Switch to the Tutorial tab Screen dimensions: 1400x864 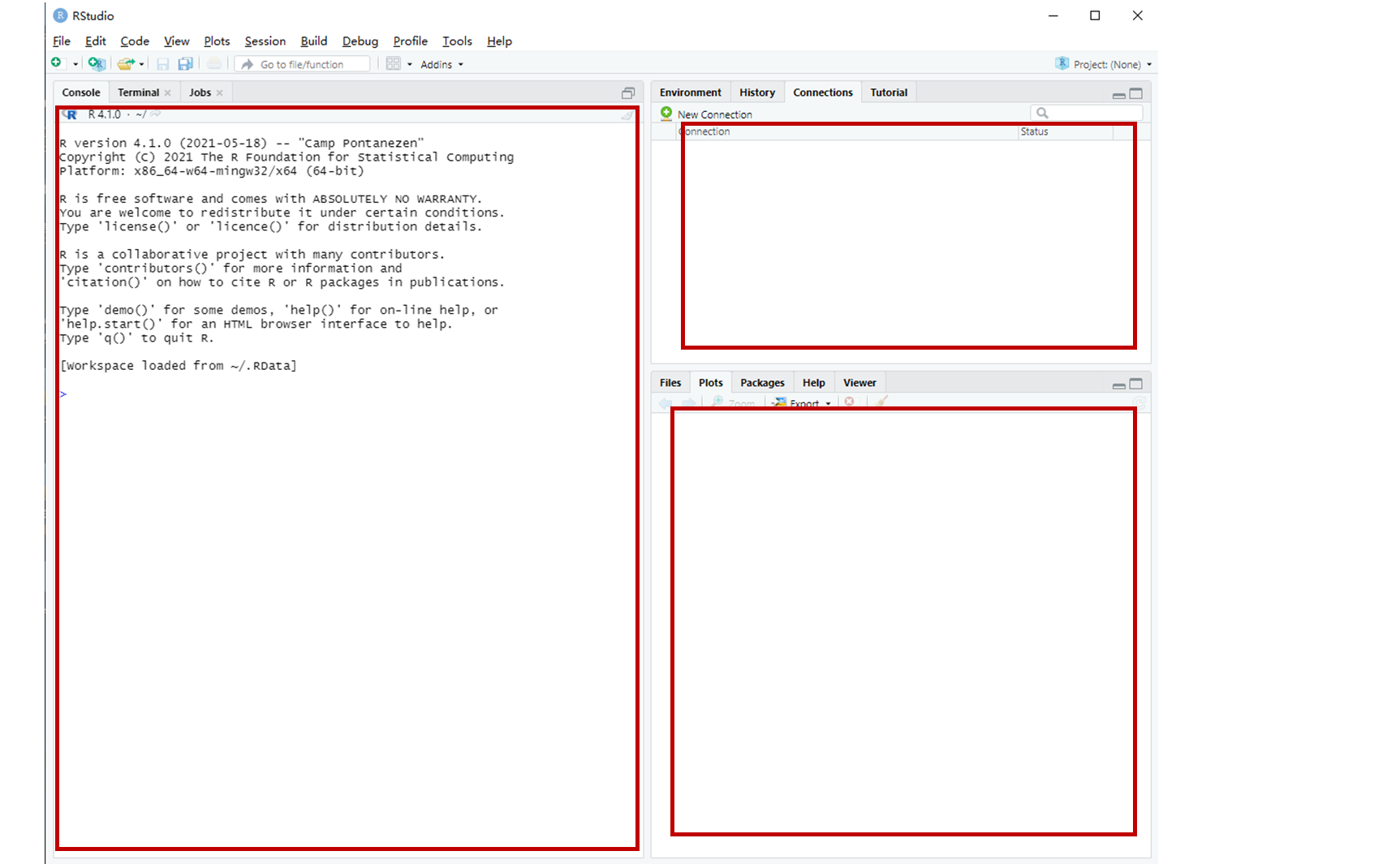pos(889,92)
